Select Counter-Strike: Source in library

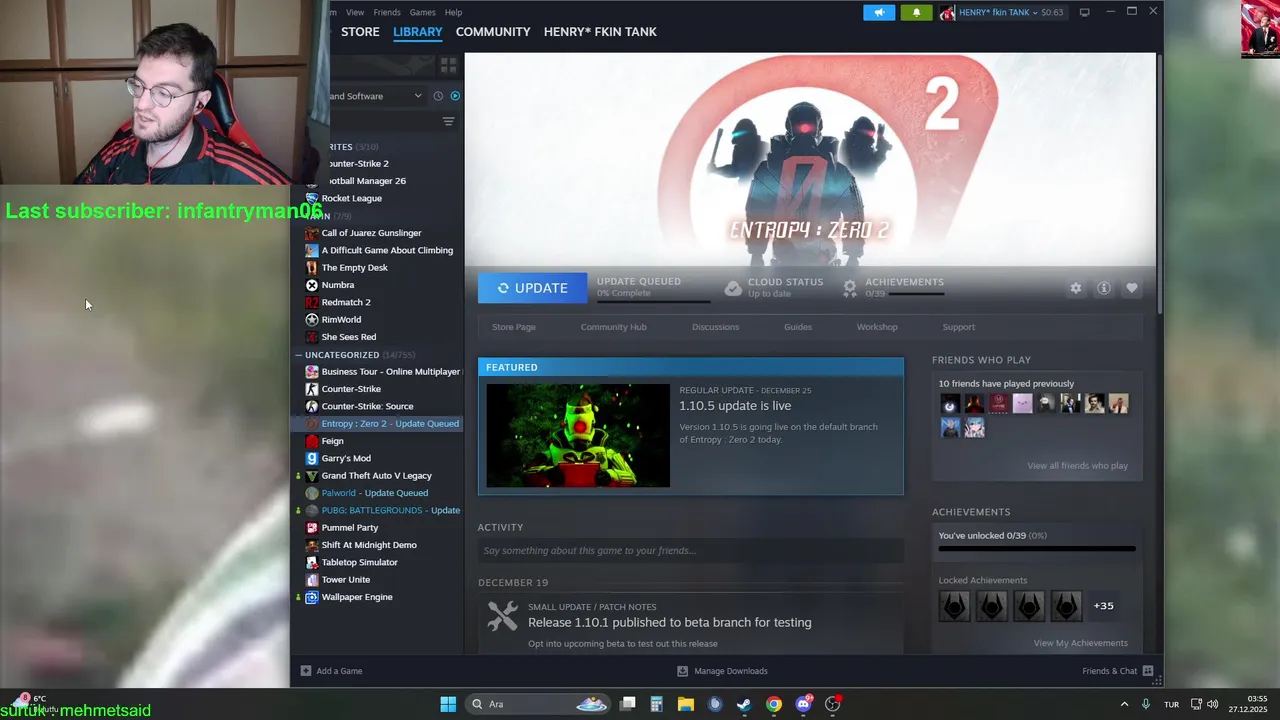click(x=367, y=406)
